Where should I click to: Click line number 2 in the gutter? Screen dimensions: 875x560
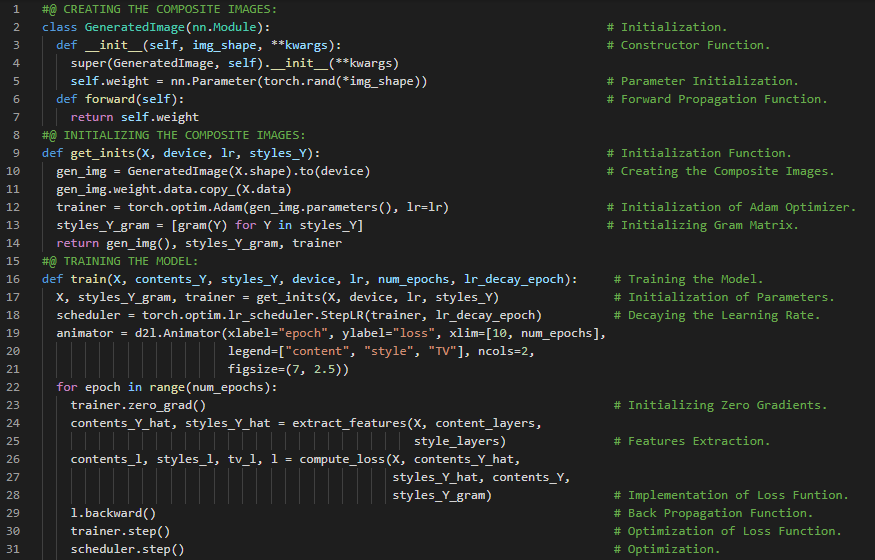tap(16, 27)
